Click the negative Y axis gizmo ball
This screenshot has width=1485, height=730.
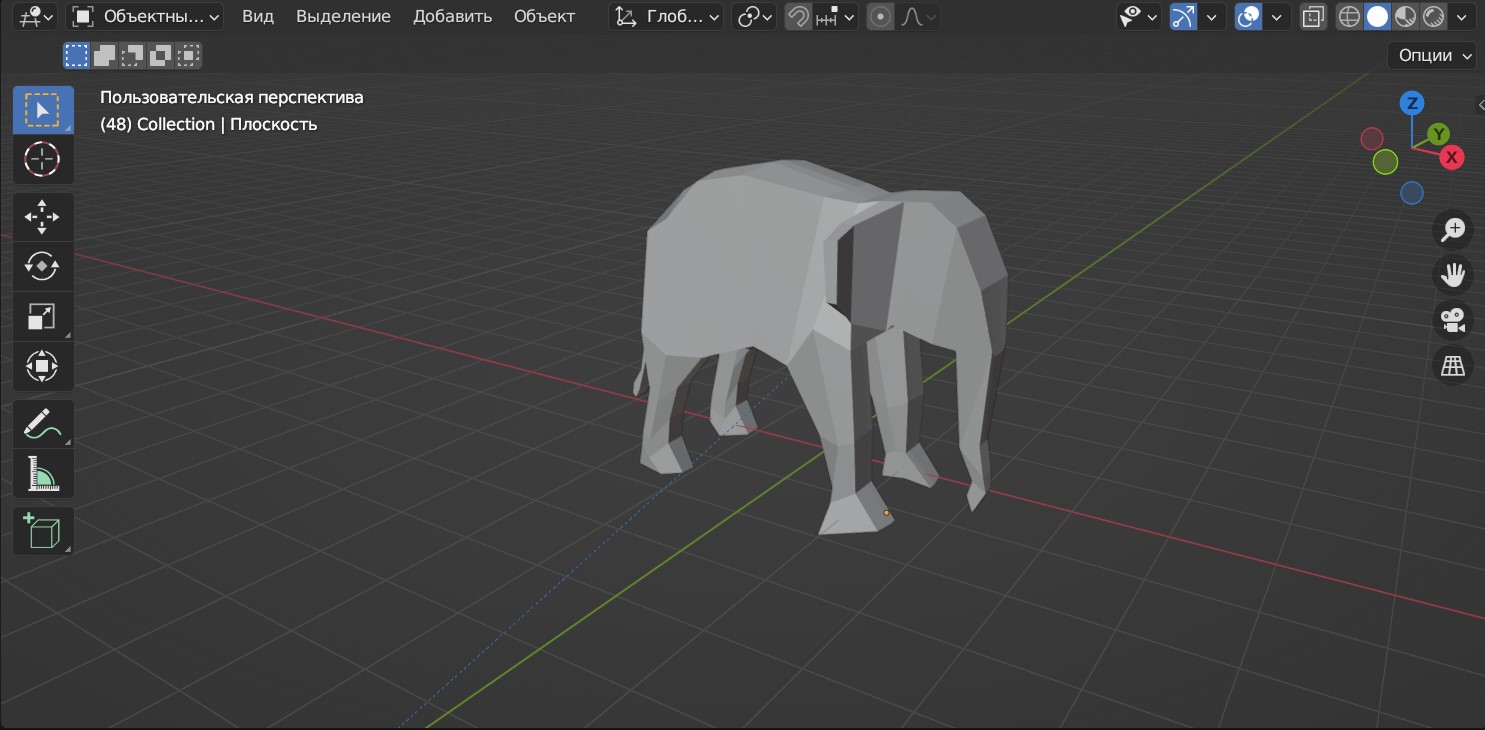pyautogui.click(x=1385, y=162)
